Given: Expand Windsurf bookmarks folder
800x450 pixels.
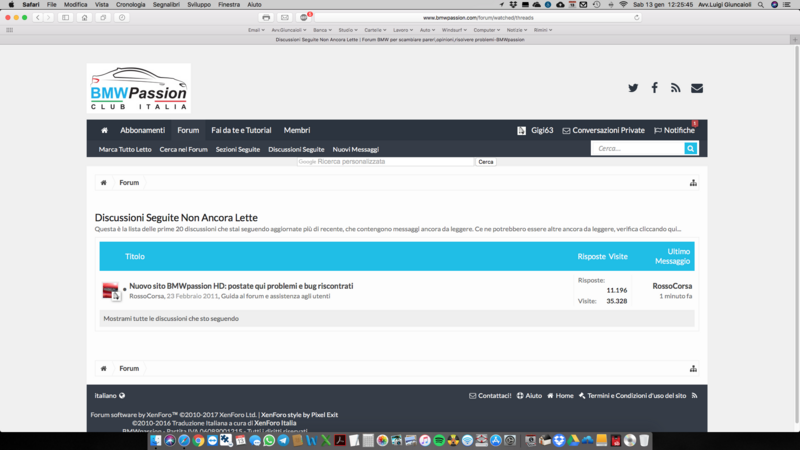Looking at the screenshot, I should coord(455,30).
